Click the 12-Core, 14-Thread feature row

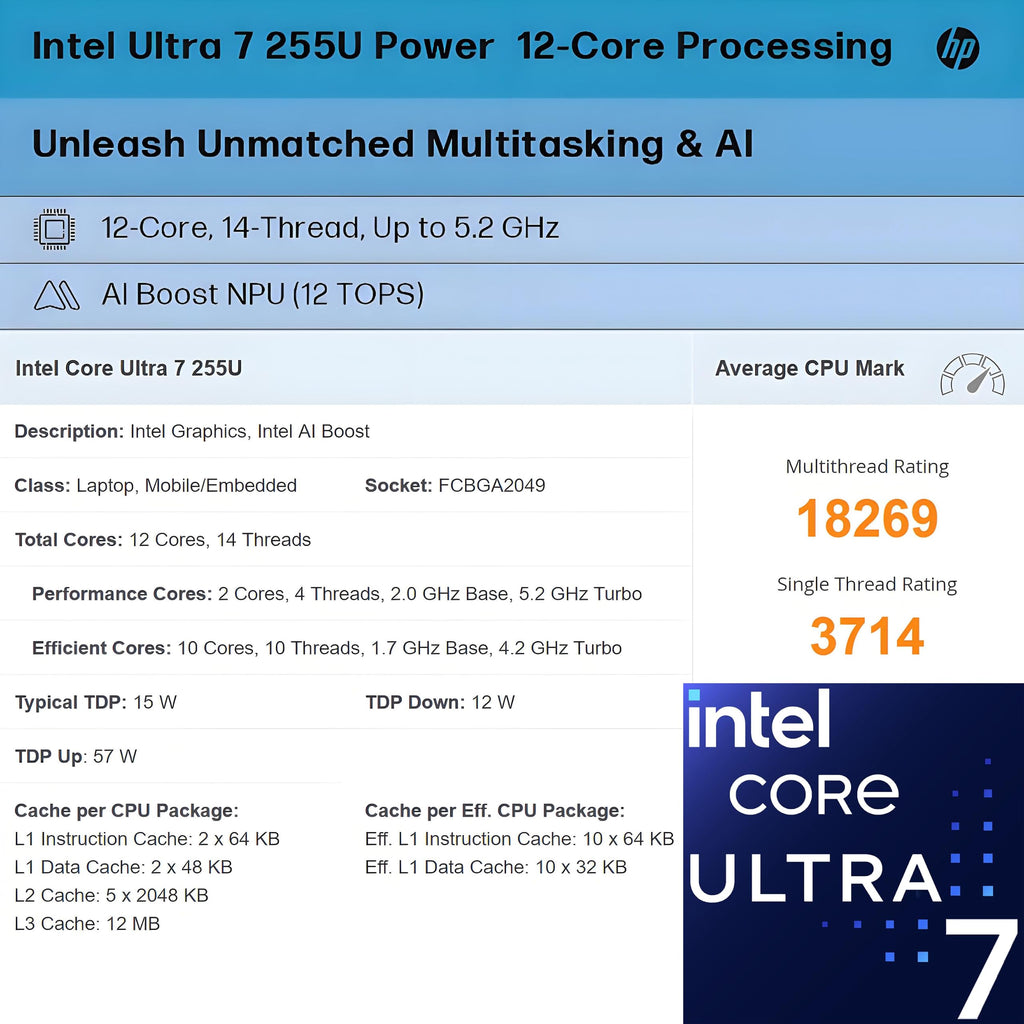click(x=512, y=230)
